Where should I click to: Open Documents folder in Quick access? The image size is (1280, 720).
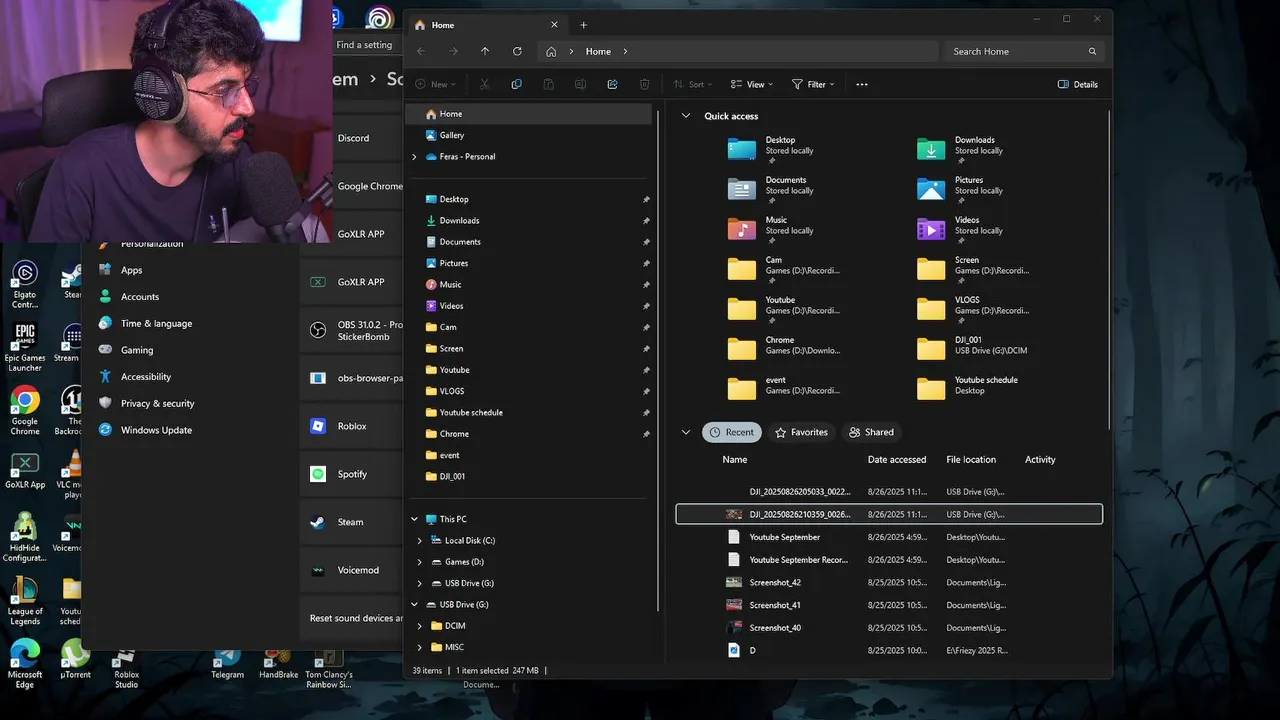coord(770,190)
